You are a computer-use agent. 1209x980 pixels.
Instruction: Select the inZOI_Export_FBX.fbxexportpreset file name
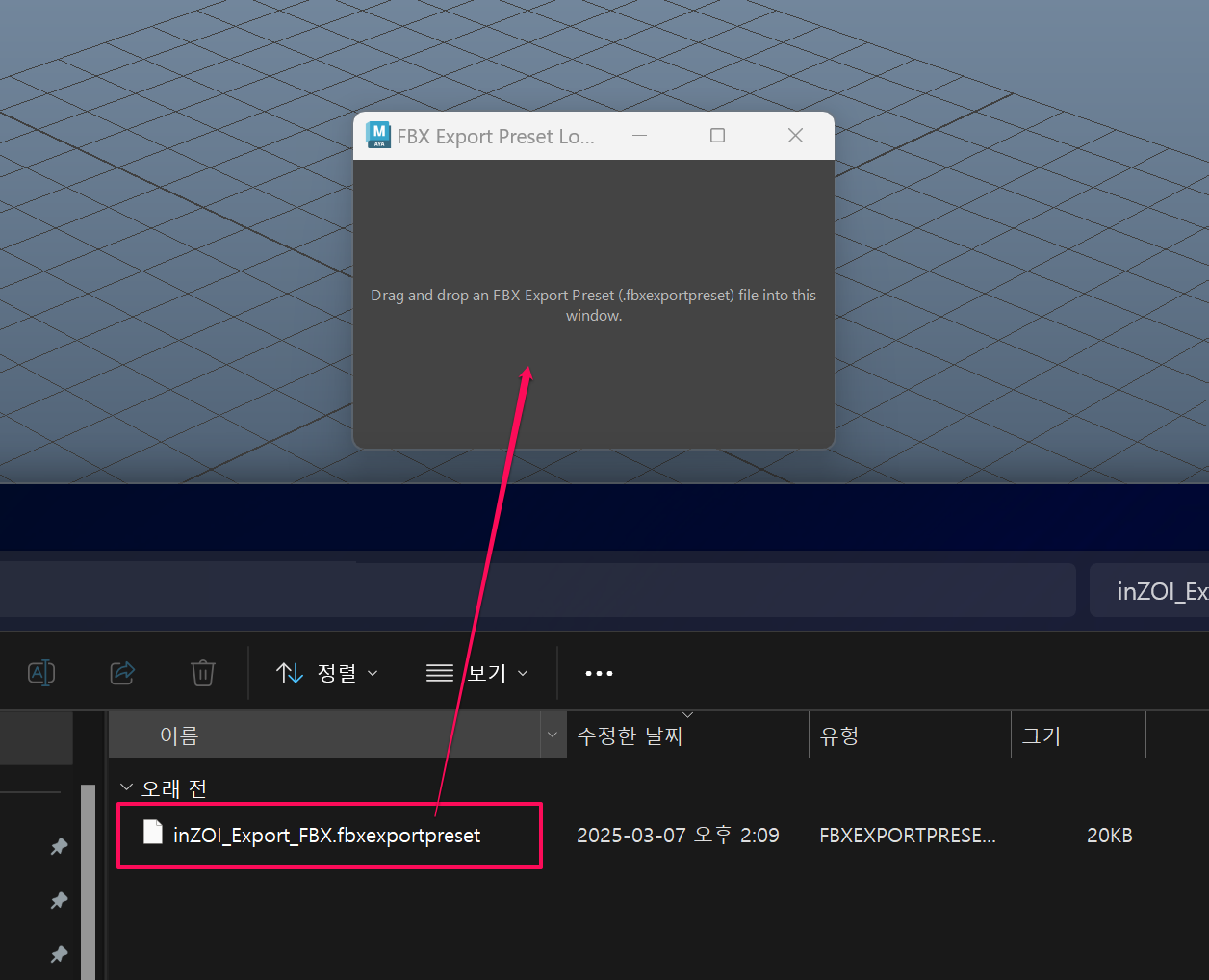326,836
